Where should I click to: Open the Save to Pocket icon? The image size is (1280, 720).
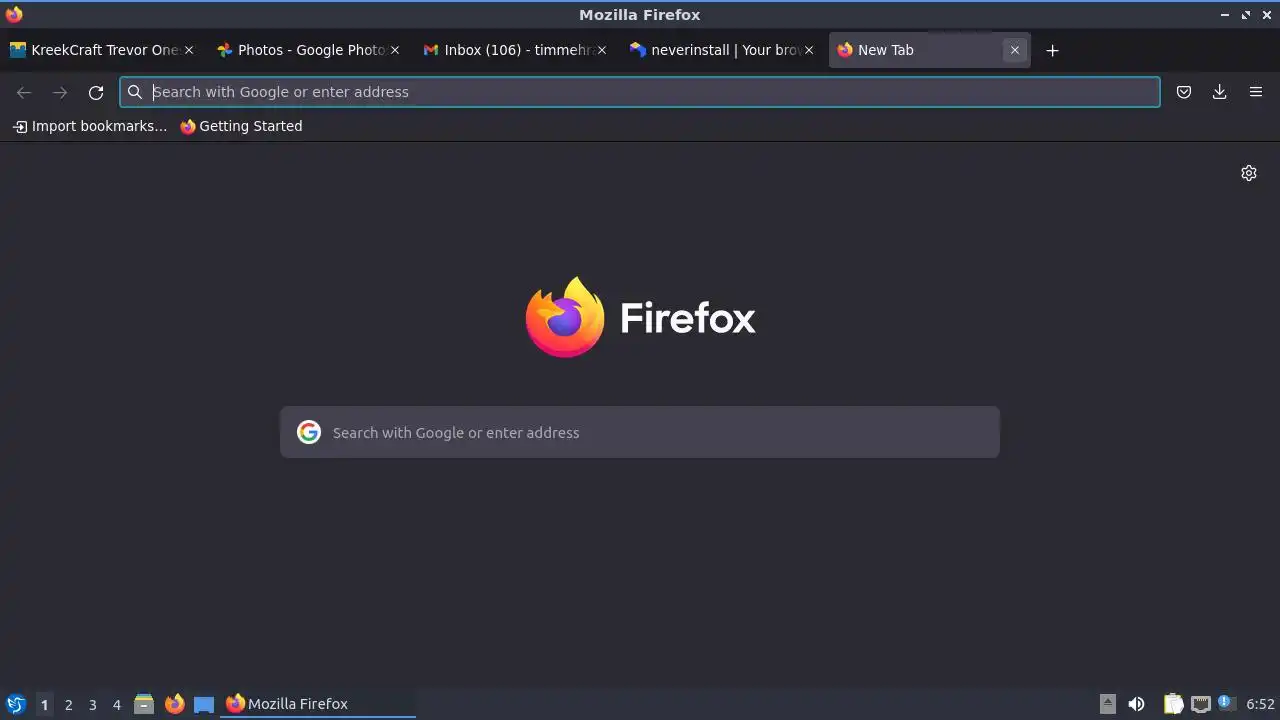(x=1184, y=92)
